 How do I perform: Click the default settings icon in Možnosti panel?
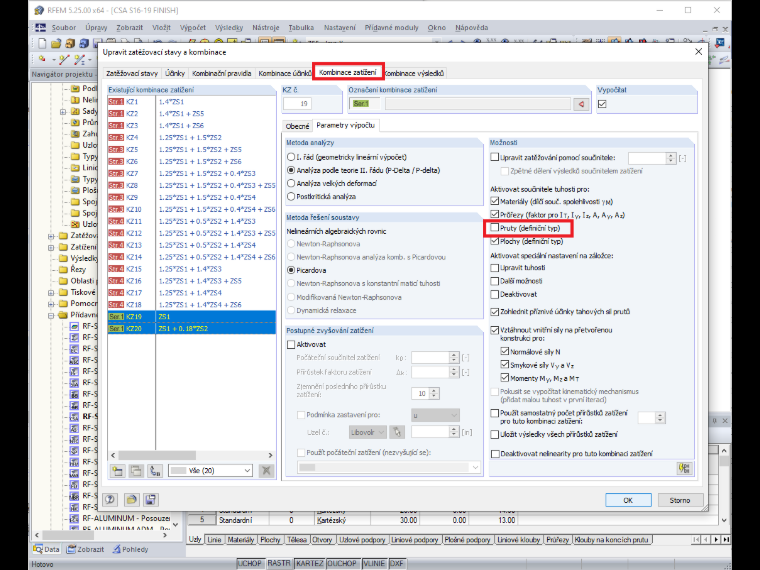coord(684,468)
